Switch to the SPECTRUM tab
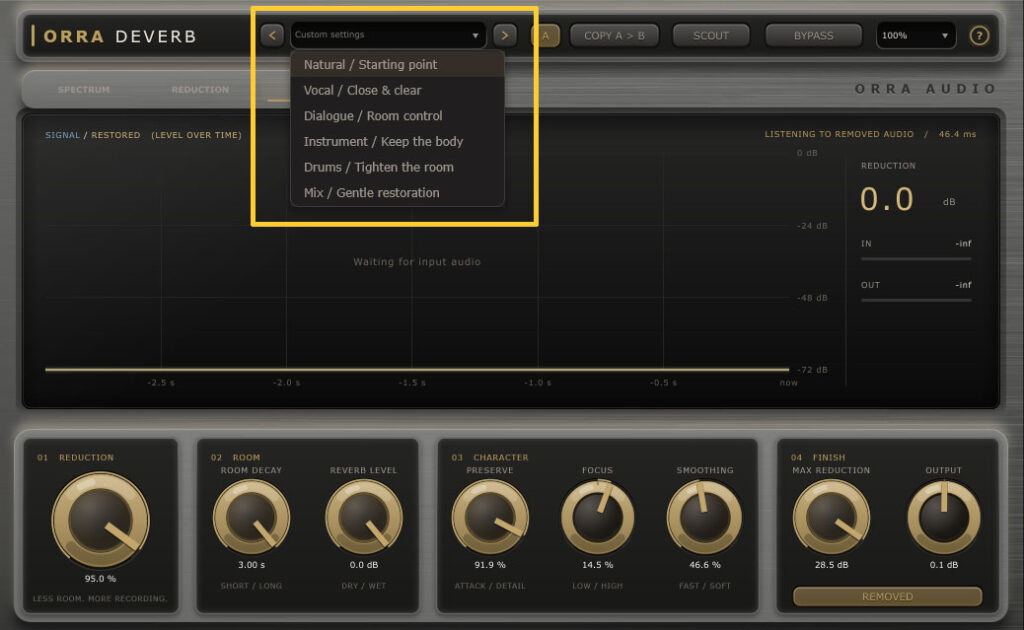The image size is (1024, 630). tap(84, 89)
